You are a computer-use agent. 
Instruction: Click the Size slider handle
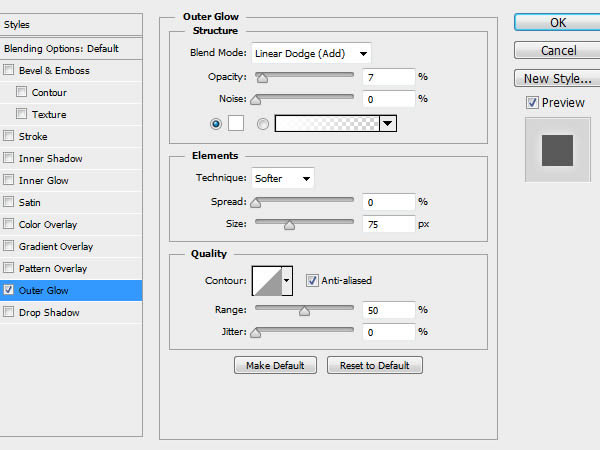[290, 225]
